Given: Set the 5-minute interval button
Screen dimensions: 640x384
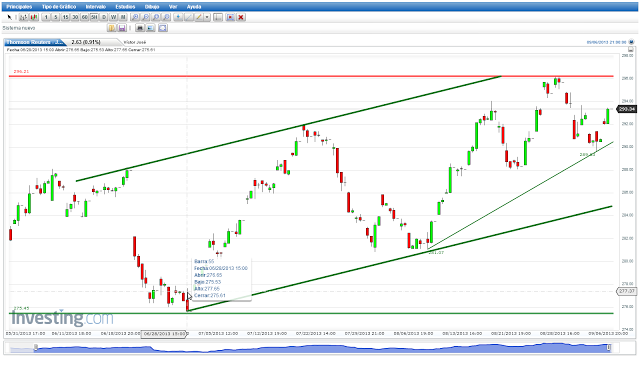Looking at the screenshot, I should click(x=56, y=17).
